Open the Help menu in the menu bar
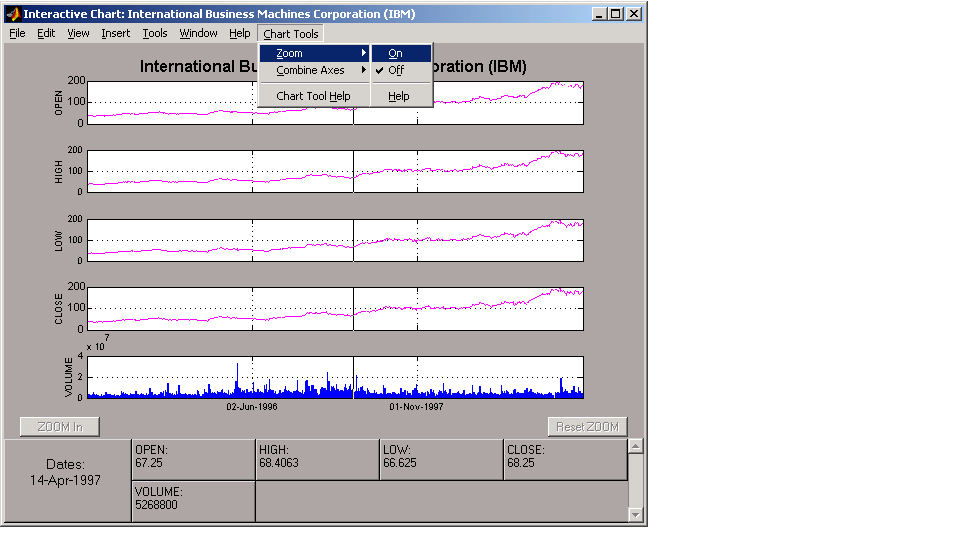Viewport: 980px width, 537px height. pos(239,34)
